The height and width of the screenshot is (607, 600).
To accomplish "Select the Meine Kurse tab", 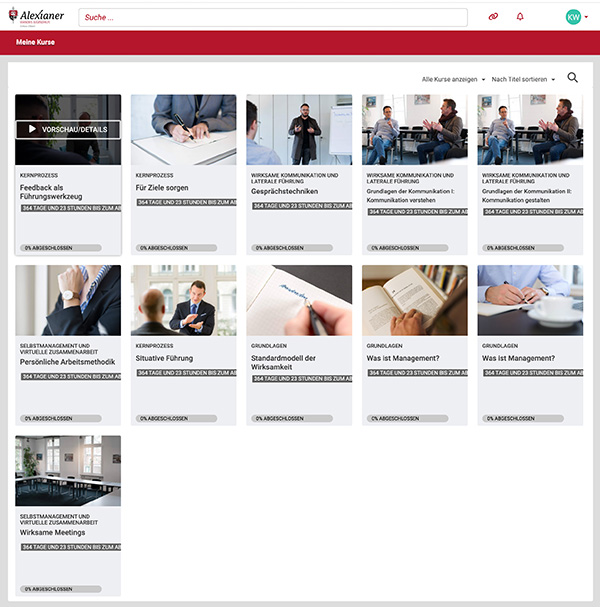I will (x=35, y=42).
